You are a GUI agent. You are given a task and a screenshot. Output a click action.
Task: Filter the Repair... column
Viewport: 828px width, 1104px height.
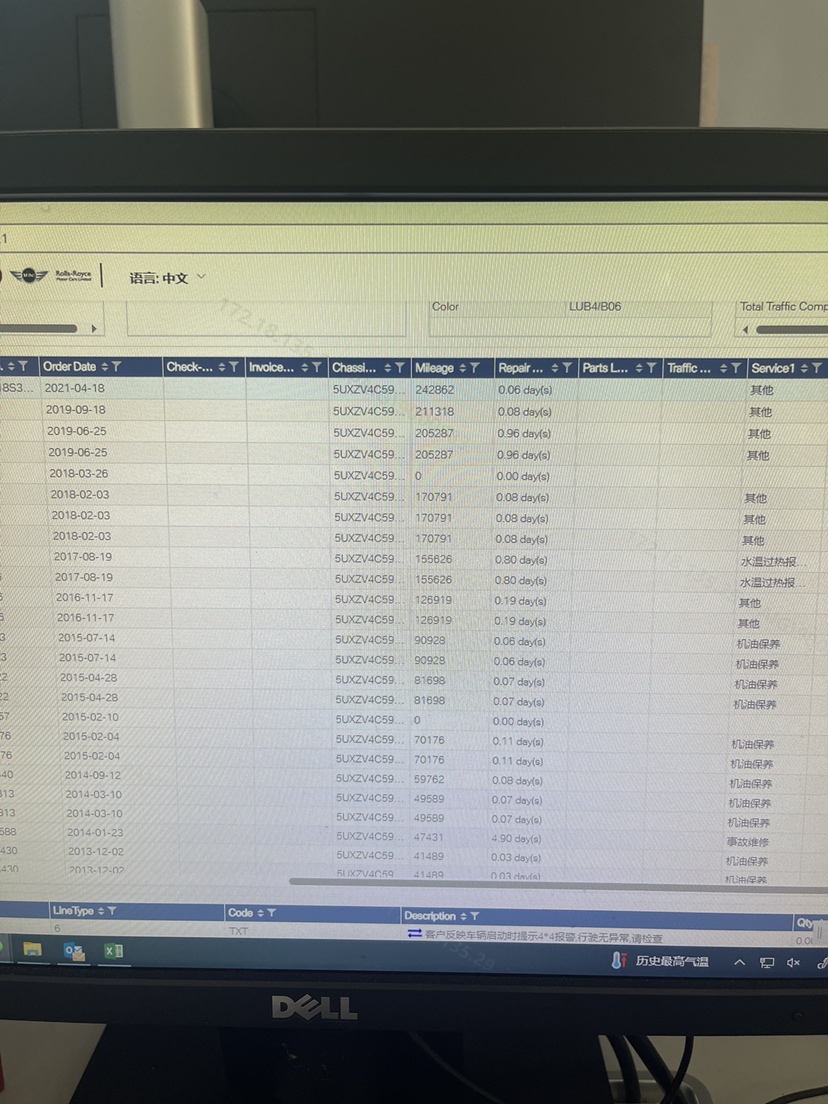pyautogui.click(x=567, y=368)
